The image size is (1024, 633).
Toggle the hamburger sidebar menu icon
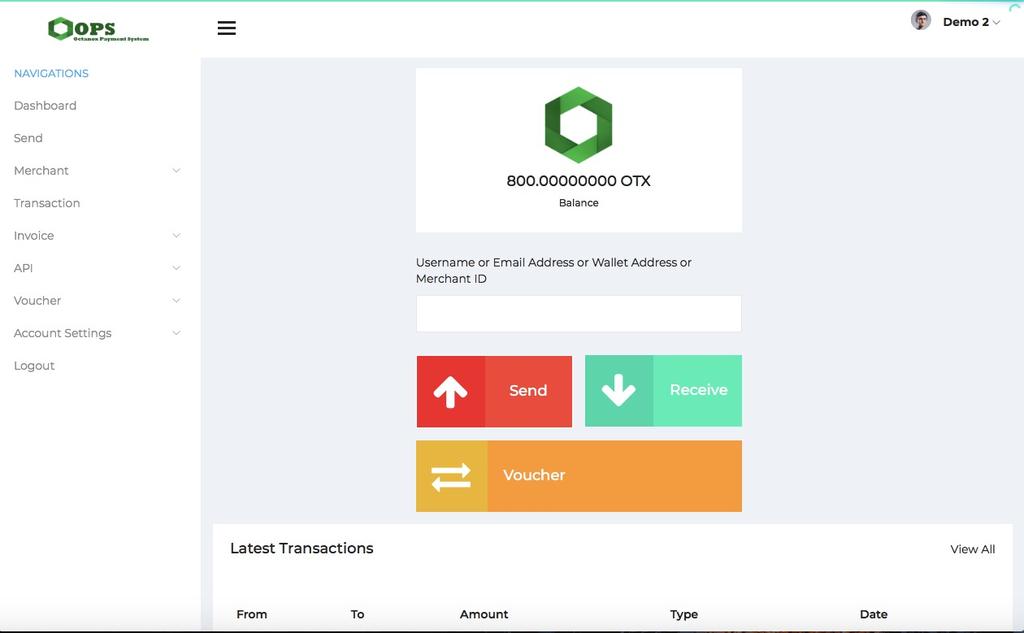tap(227, 28)
